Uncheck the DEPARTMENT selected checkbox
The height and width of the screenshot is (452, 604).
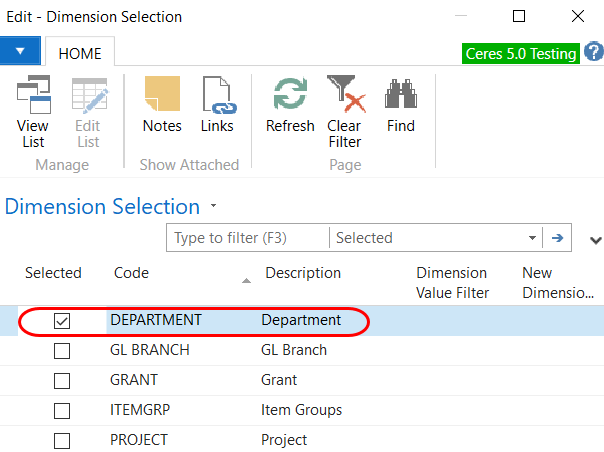pos(62,321)
